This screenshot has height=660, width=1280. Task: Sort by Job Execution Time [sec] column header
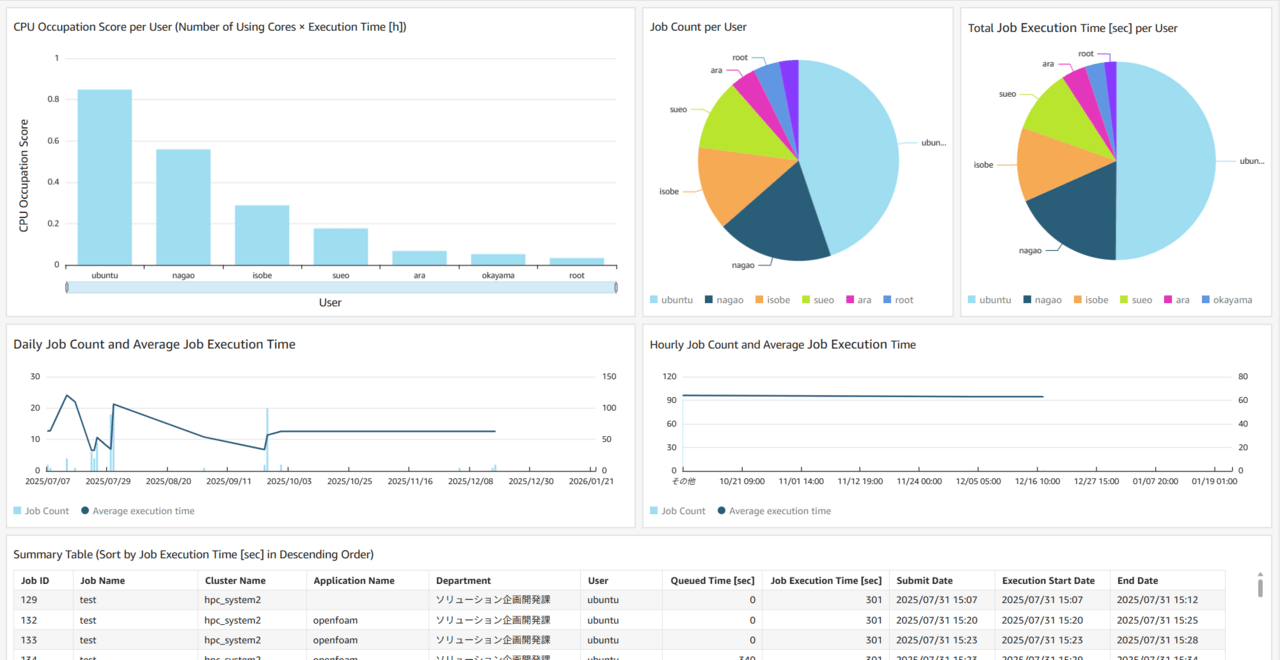coord(825,580)
